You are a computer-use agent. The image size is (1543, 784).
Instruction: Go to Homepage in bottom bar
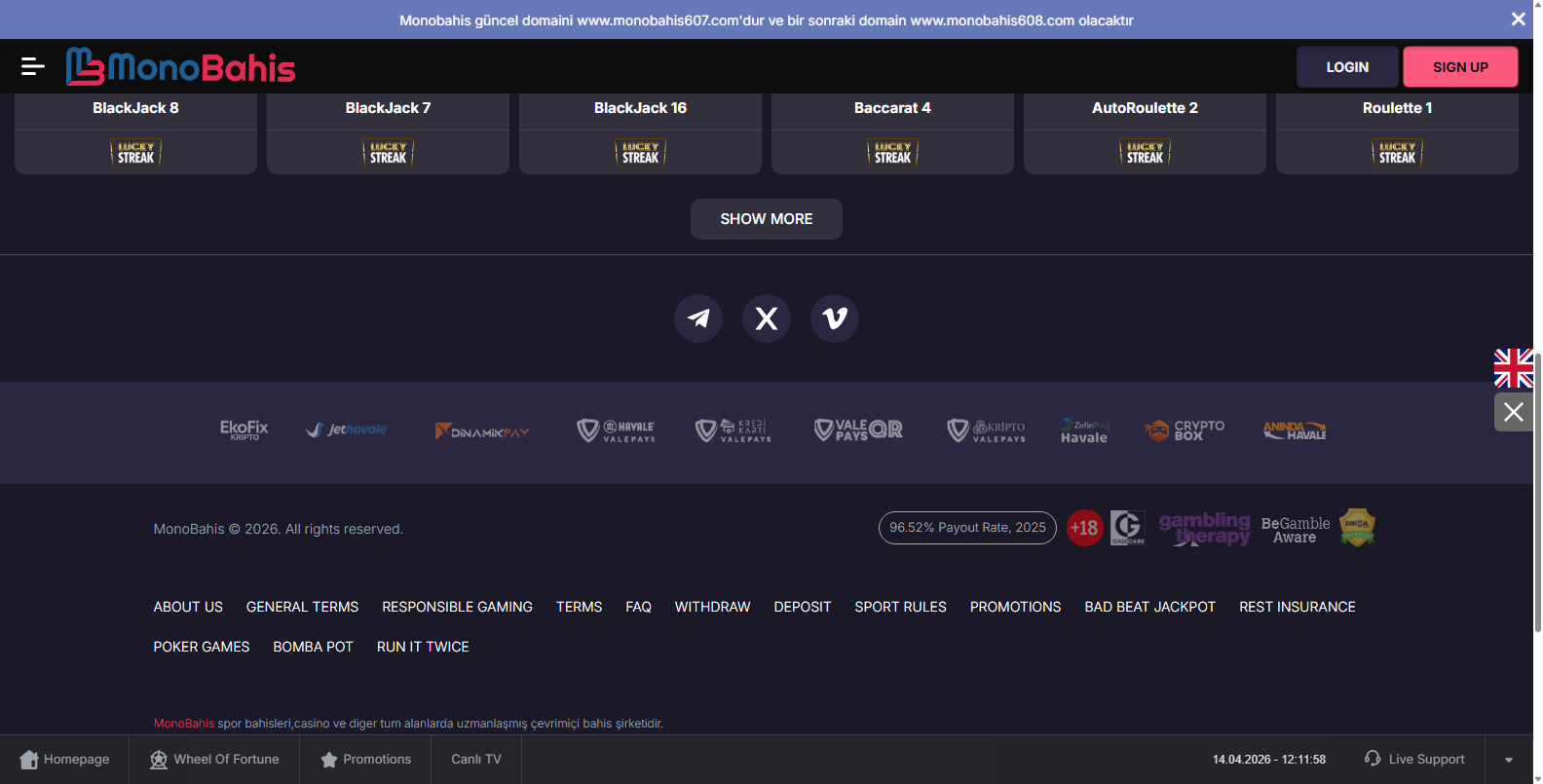point(64,760)
